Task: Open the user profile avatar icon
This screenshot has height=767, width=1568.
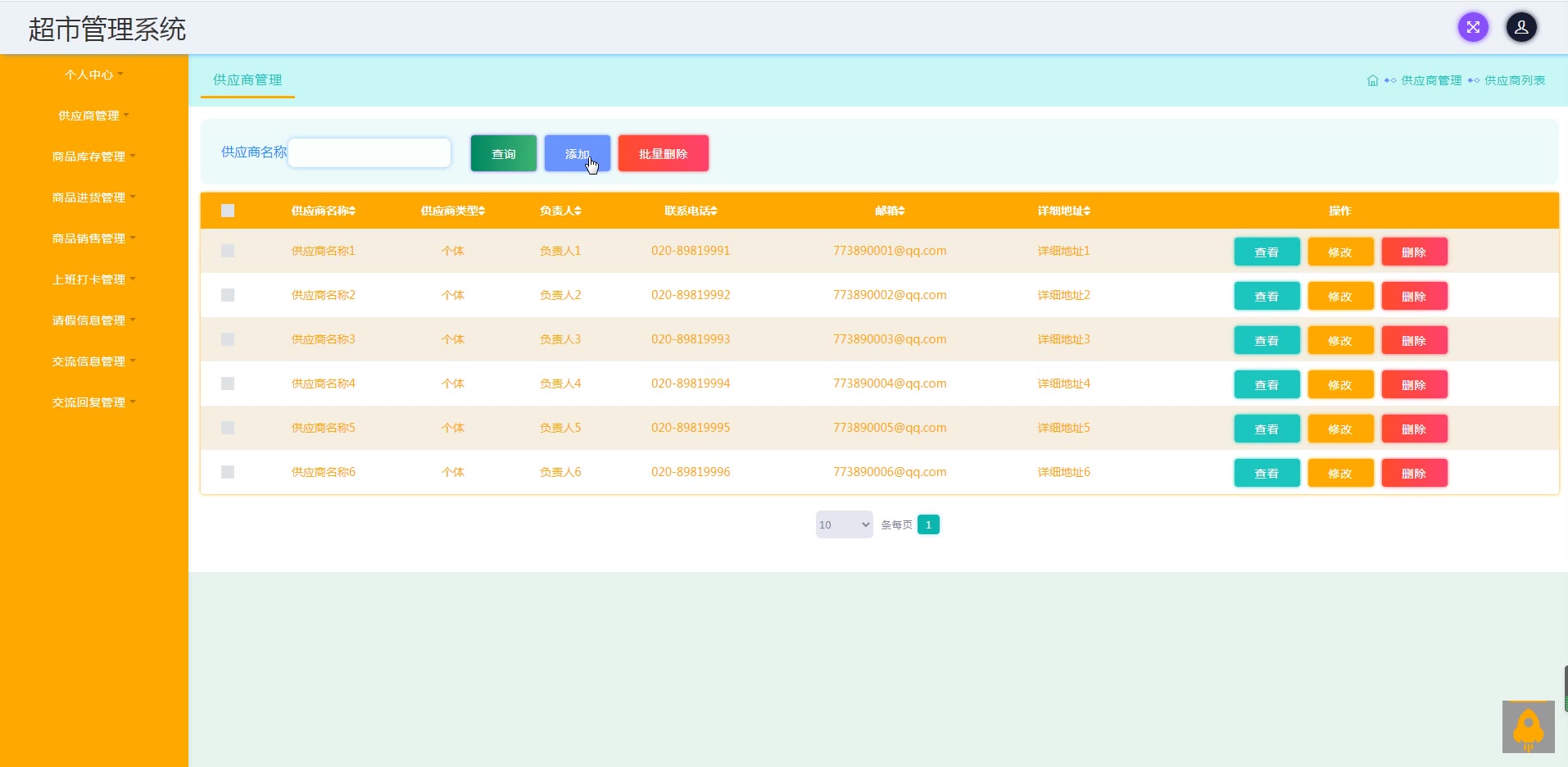Action: pyautogui.click(x=1520, y=27)
